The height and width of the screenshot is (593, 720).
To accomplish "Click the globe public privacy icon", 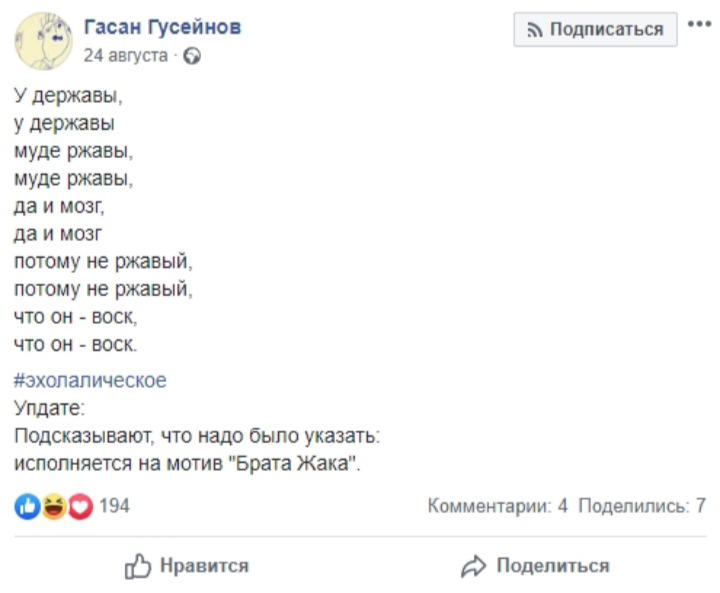I will click(x=193, y=56).
